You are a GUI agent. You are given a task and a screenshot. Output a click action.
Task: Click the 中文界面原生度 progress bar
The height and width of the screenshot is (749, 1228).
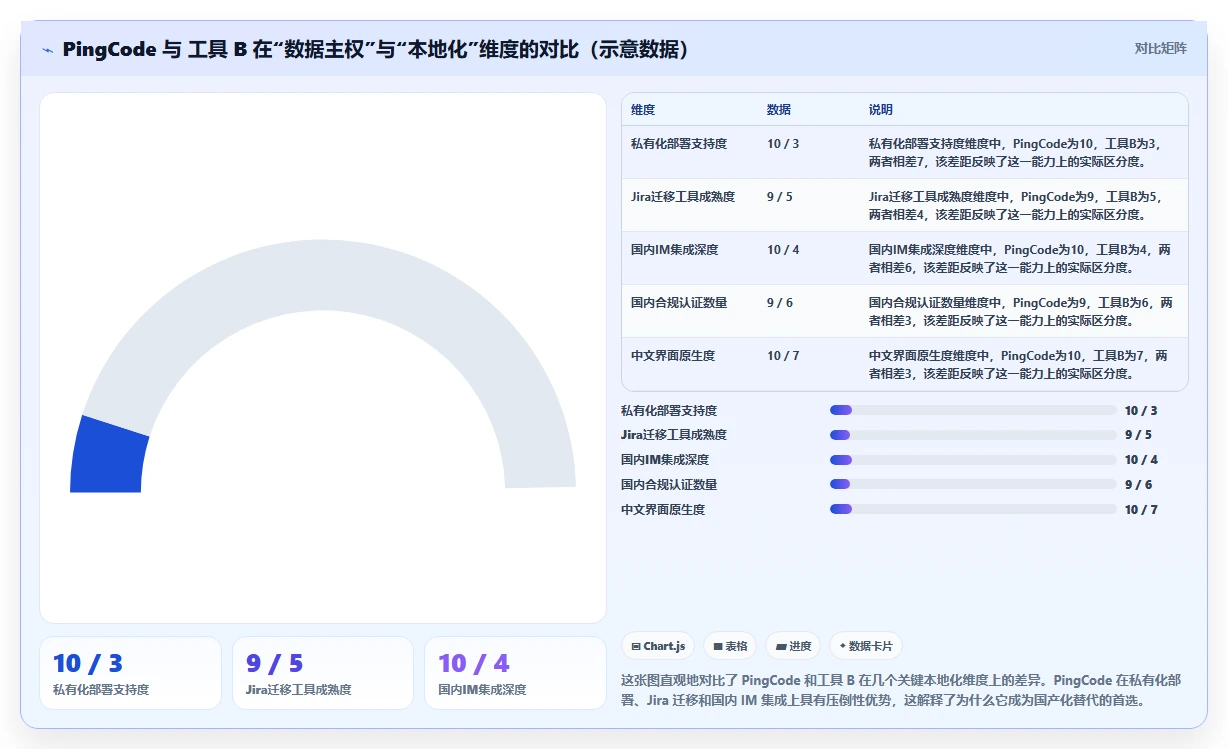pos(973,510)
